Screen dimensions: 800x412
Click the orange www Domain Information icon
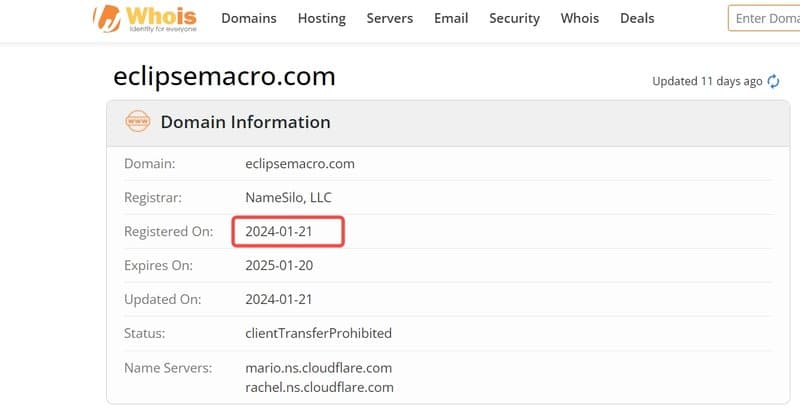click(x=137, y=121)
